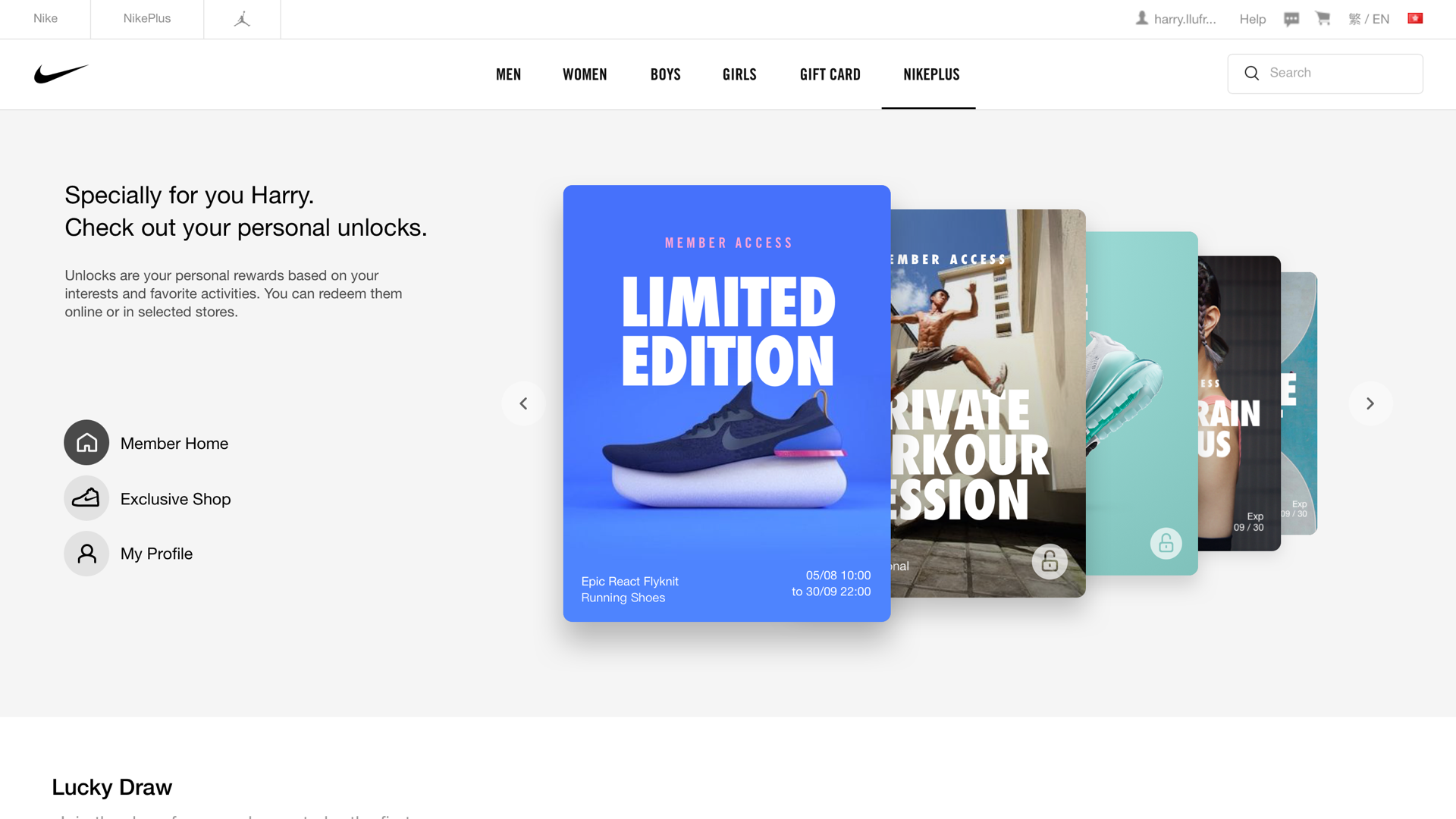Open the shopping cart icon

click(x=1323, y=18)
